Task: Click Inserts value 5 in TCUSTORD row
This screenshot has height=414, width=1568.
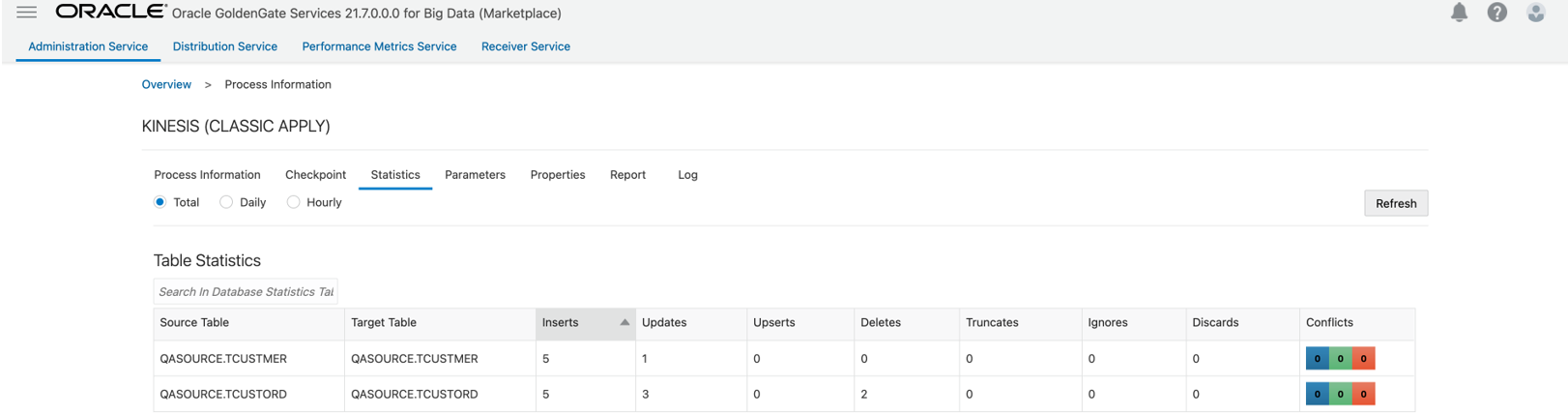Action: 546,395
